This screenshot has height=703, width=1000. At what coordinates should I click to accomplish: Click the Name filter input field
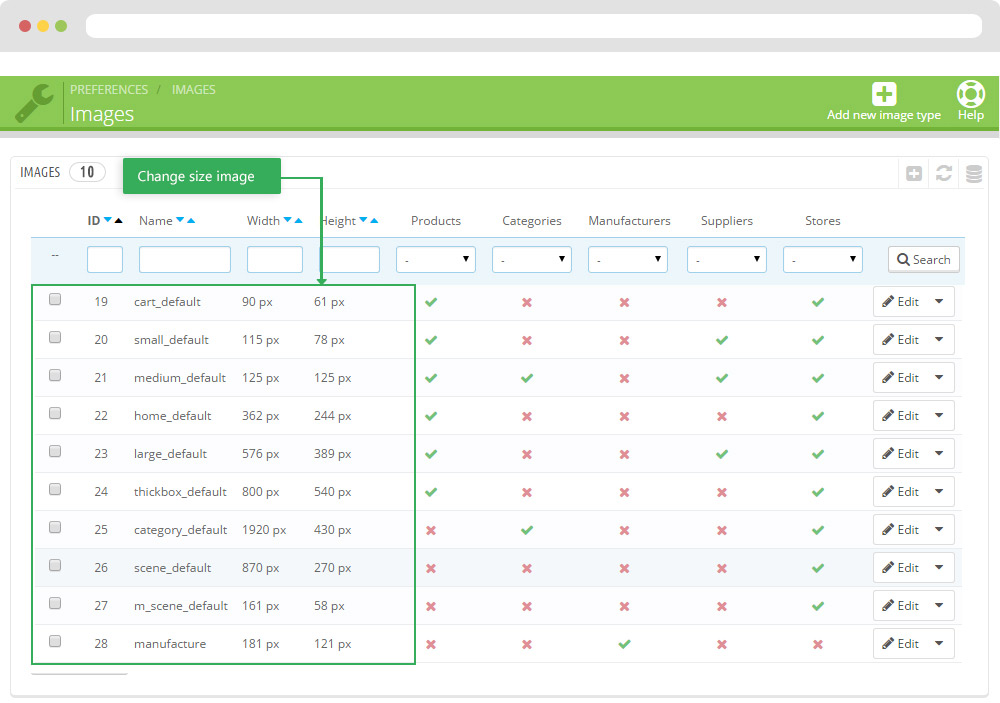[x=184, y=260]
